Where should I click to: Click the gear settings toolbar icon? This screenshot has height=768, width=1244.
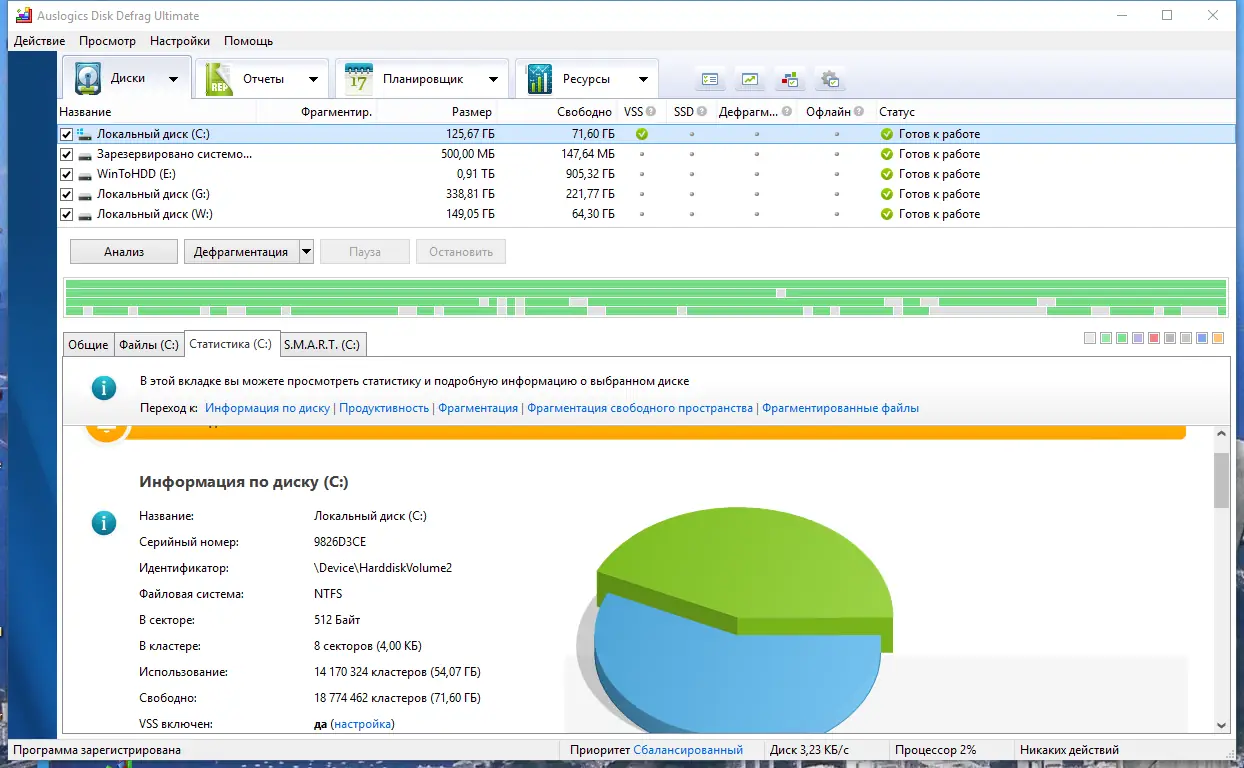[829, 79]
